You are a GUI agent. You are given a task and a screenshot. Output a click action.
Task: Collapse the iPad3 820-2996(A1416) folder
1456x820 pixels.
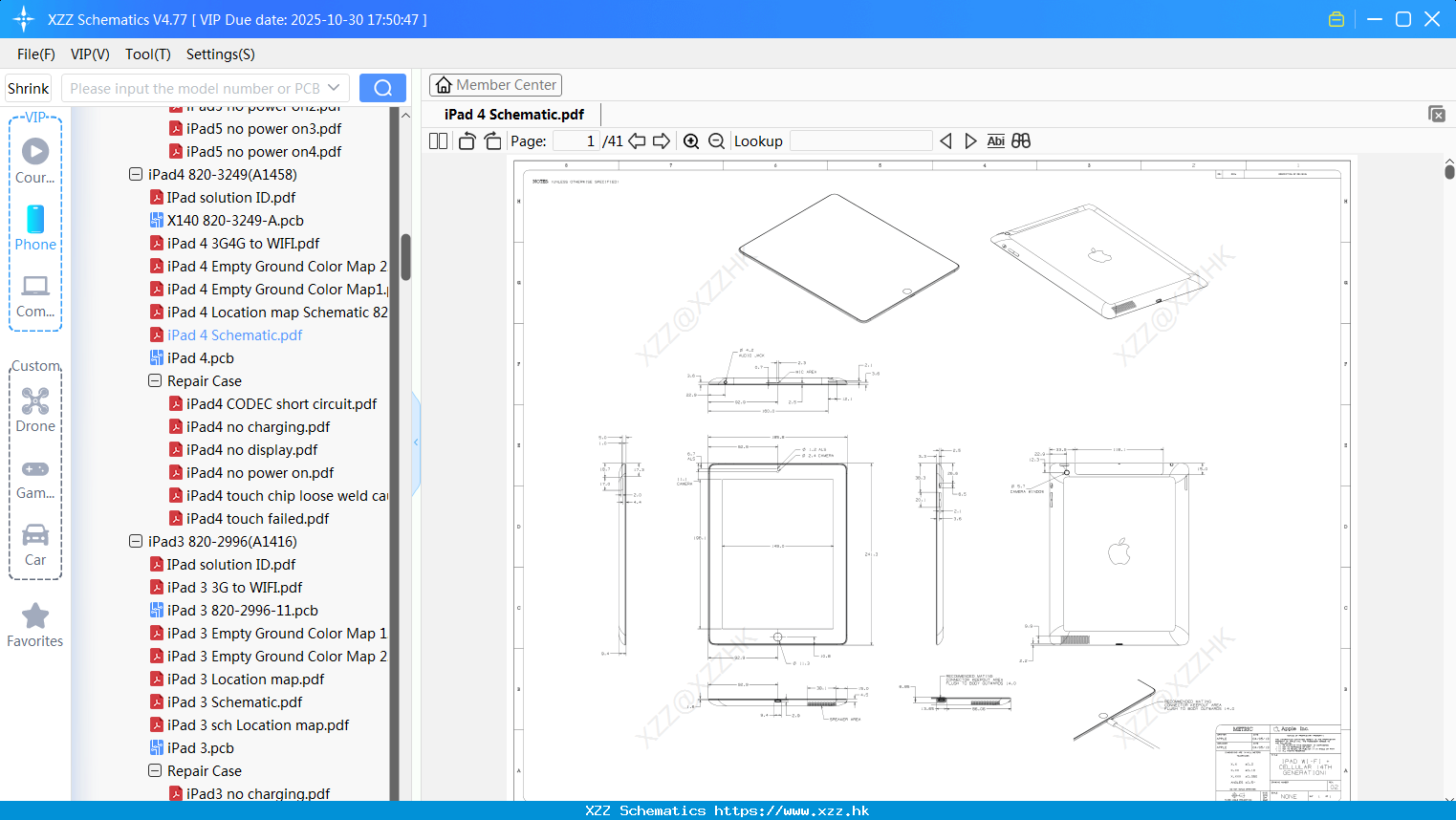click(x=136, y=542)
